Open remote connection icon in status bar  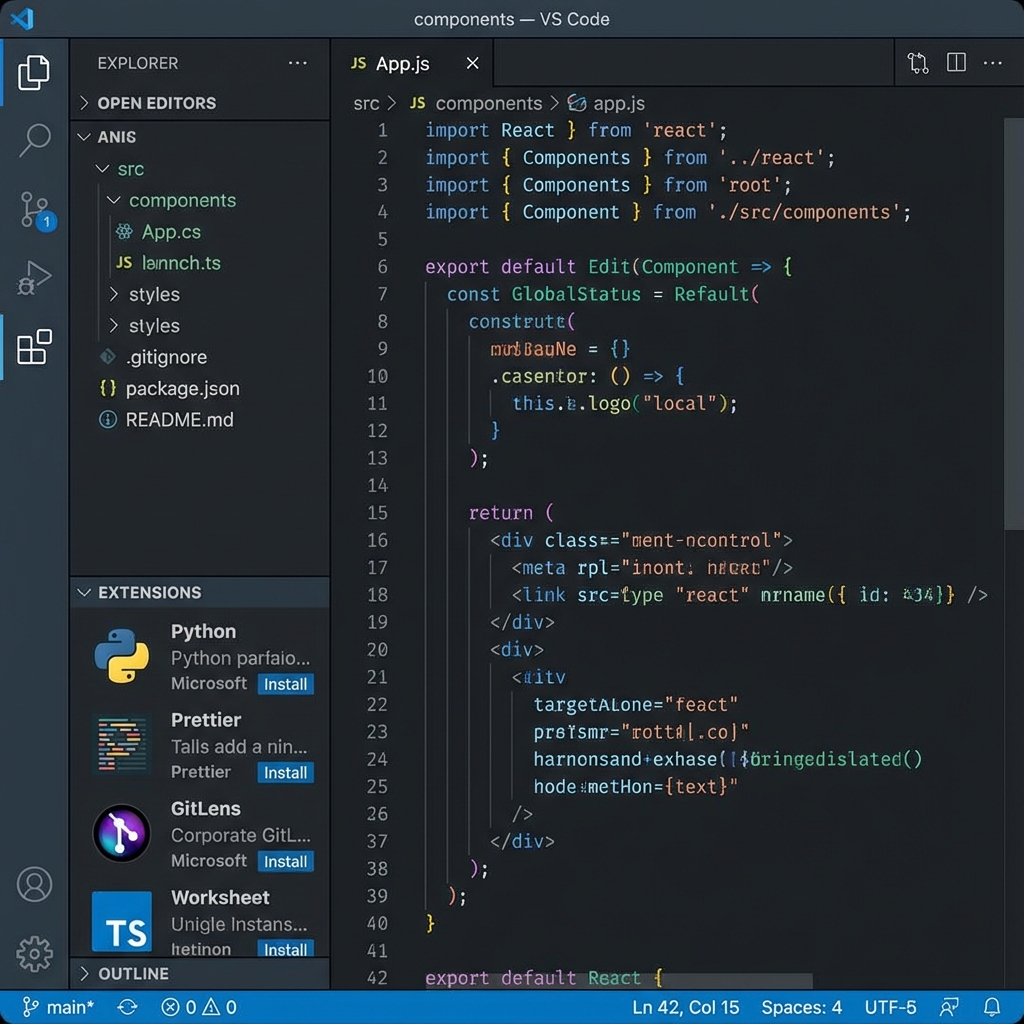pyautogui.click(x=949, y=1007)
